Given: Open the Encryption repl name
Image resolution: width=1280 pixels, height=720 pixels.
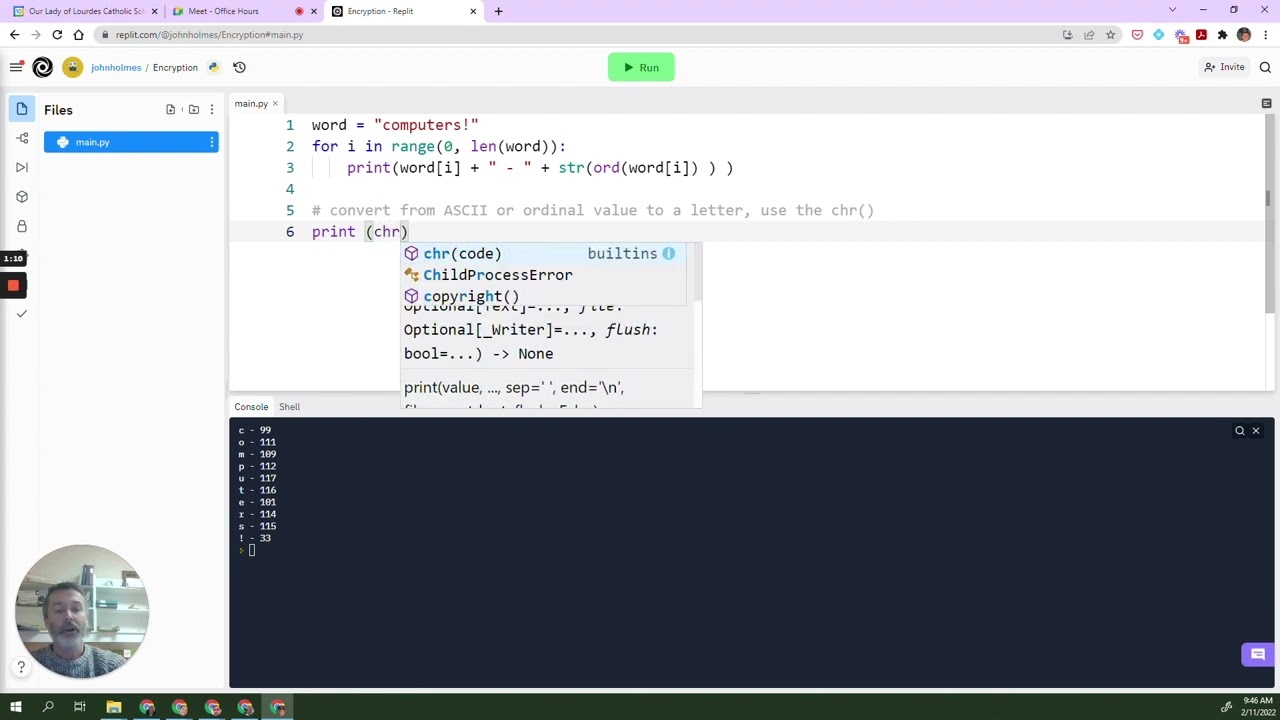Looking at the screenshot, I should tap(175, 67).
